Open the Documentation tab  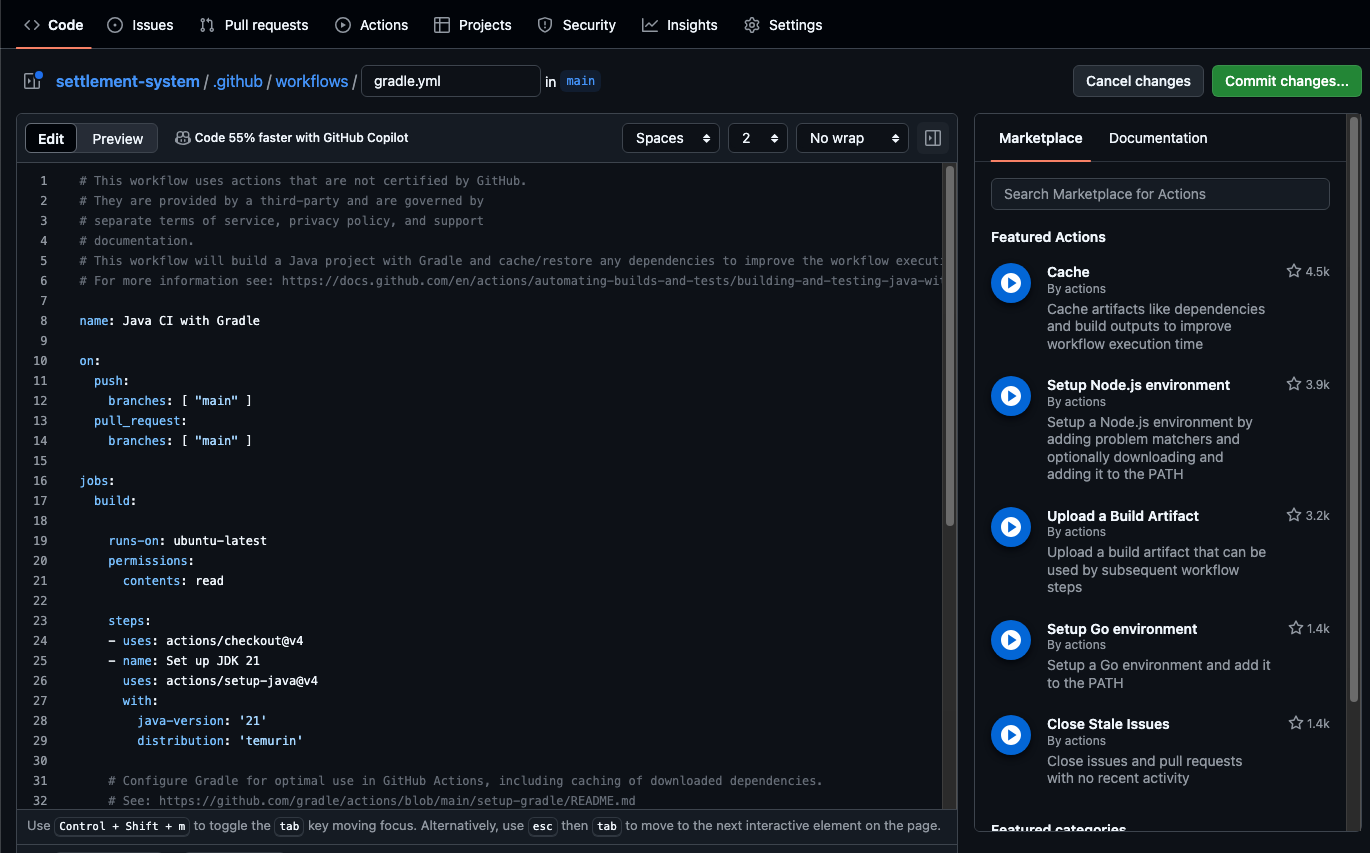pos(1158,138)
